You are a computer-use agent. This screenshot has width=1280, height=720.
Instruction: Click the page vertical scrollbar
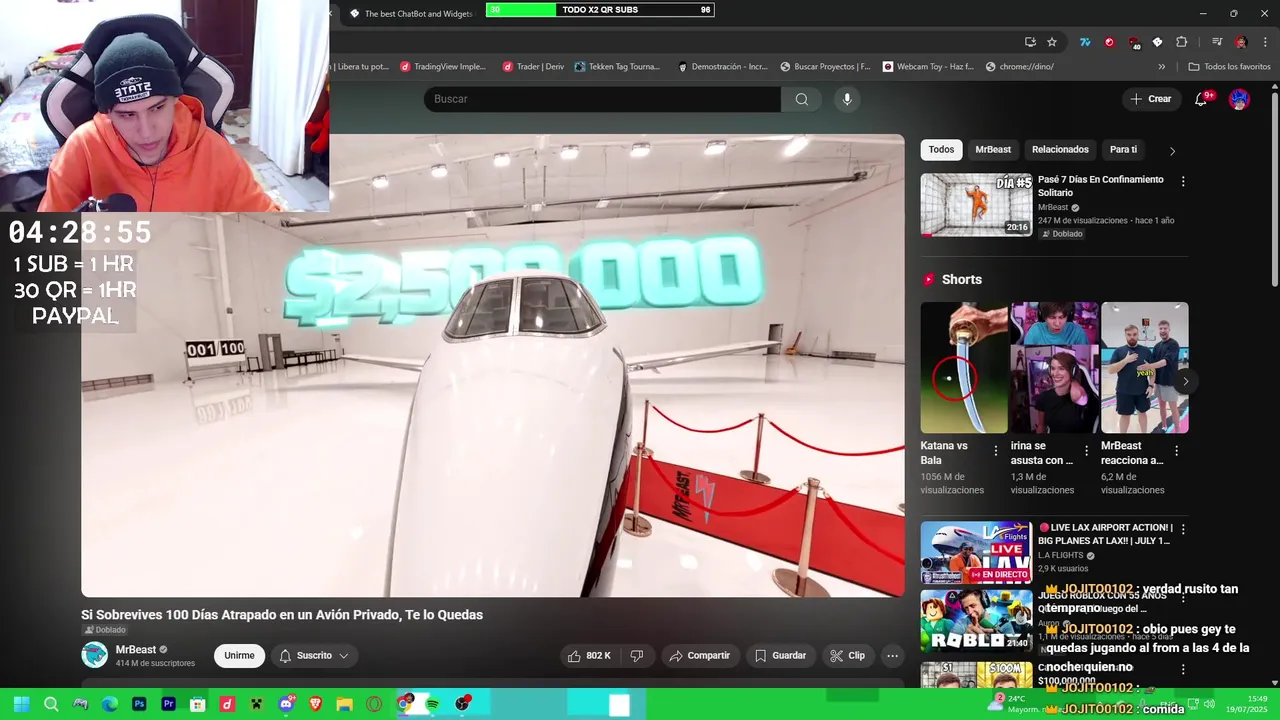tap(1274, 188)
